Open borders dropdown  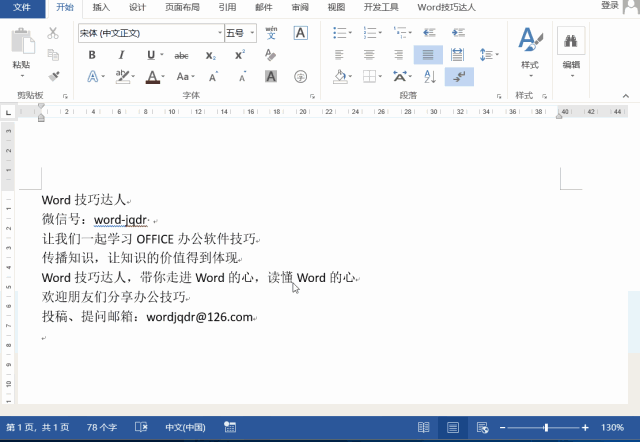pos(380,76)
